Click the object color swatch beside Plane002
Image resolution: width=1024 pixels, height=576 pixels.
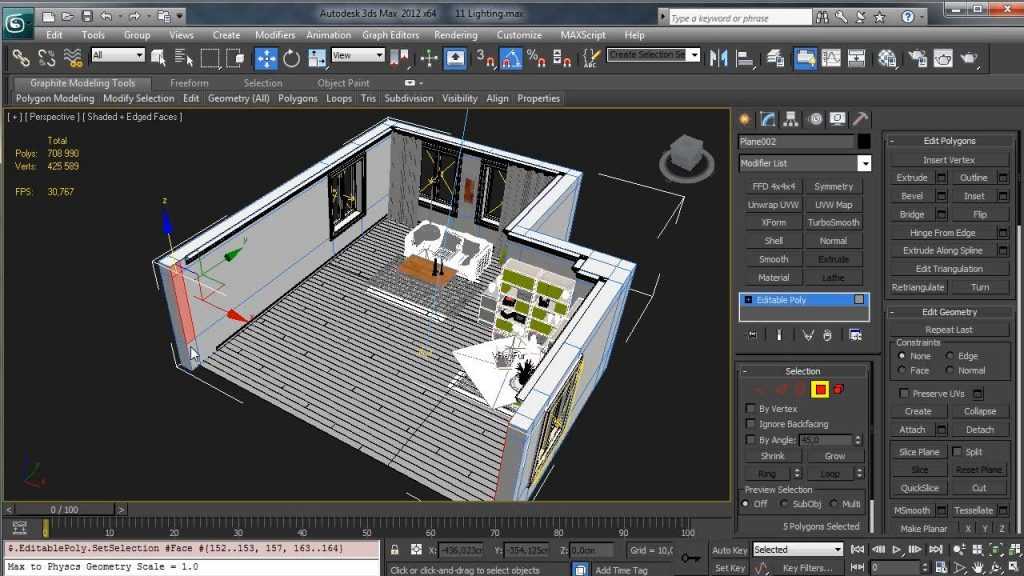[863, 142]
